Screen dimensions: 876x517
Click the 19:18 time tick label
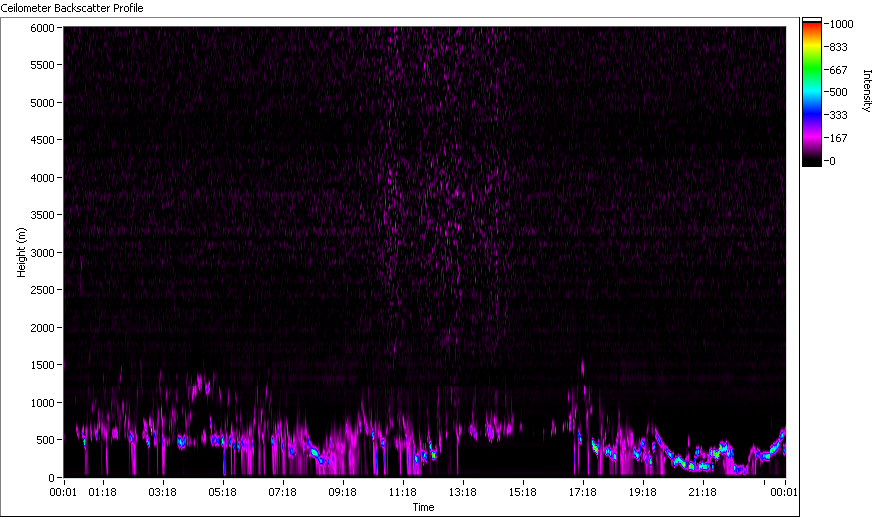pos(643,492)
